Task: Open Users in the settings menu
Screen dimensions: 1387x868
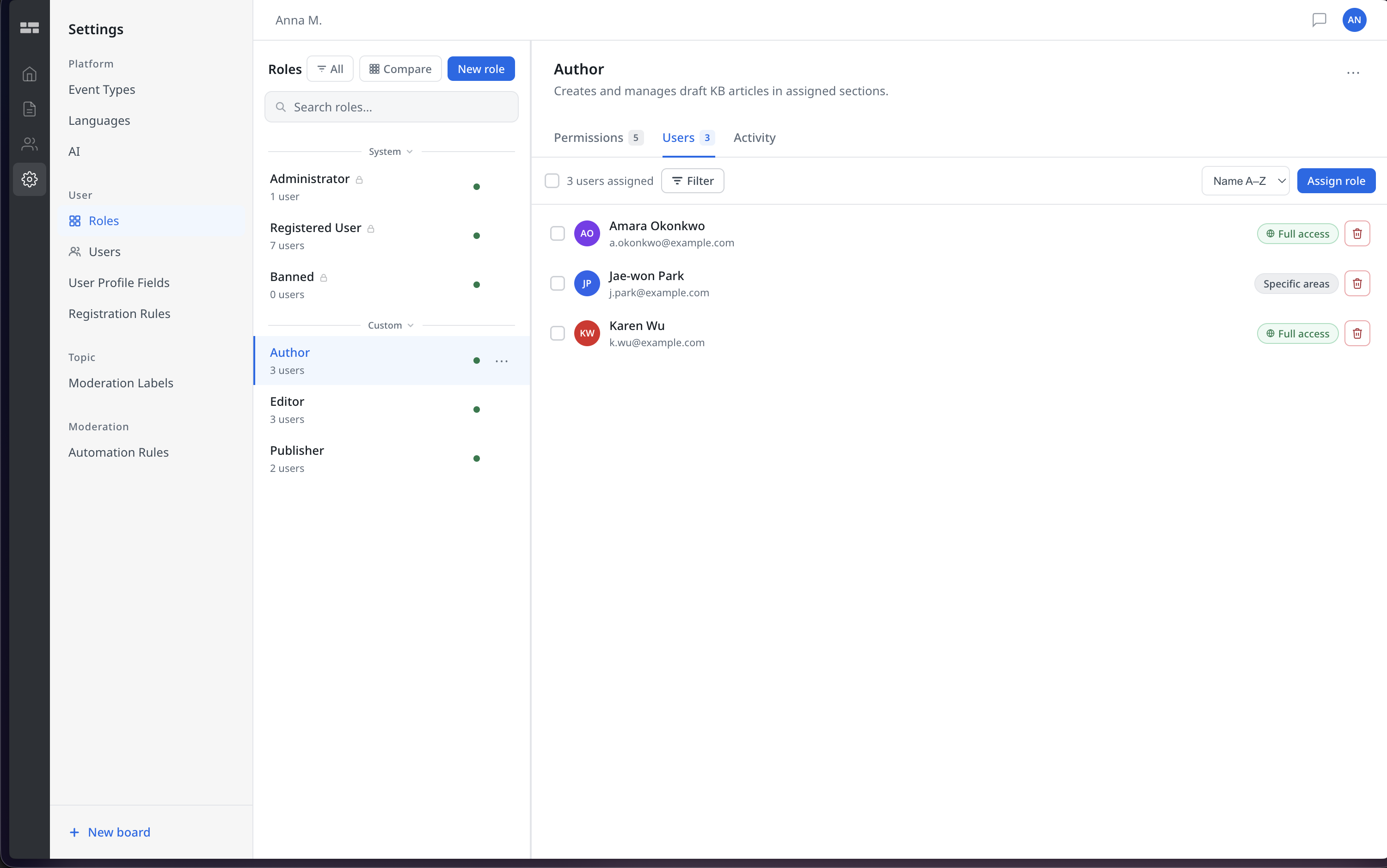Action: tap(151, 252)
